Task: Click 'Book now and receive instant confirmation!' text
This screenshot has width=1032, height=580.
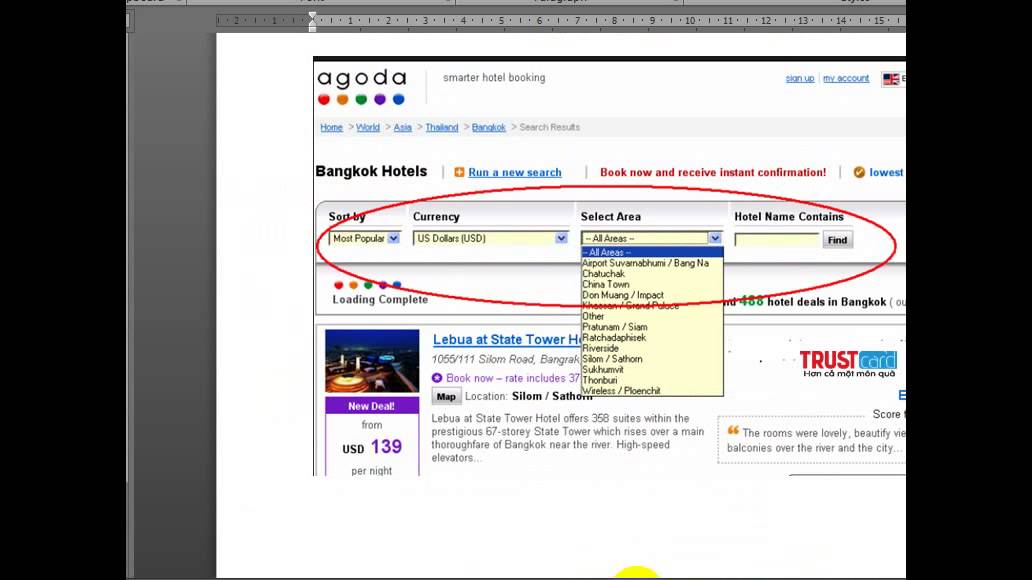Action: [x=713, y=172]
